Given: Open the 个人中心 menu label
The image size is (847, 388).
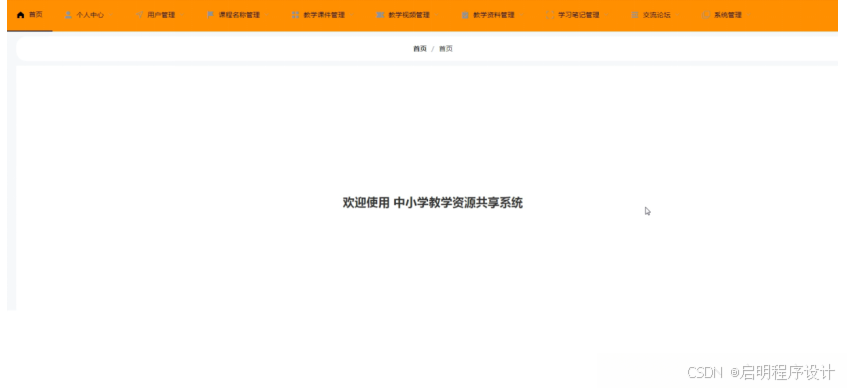Looking at the screenshot, I should pyautogui.click(x=90, y=15).
